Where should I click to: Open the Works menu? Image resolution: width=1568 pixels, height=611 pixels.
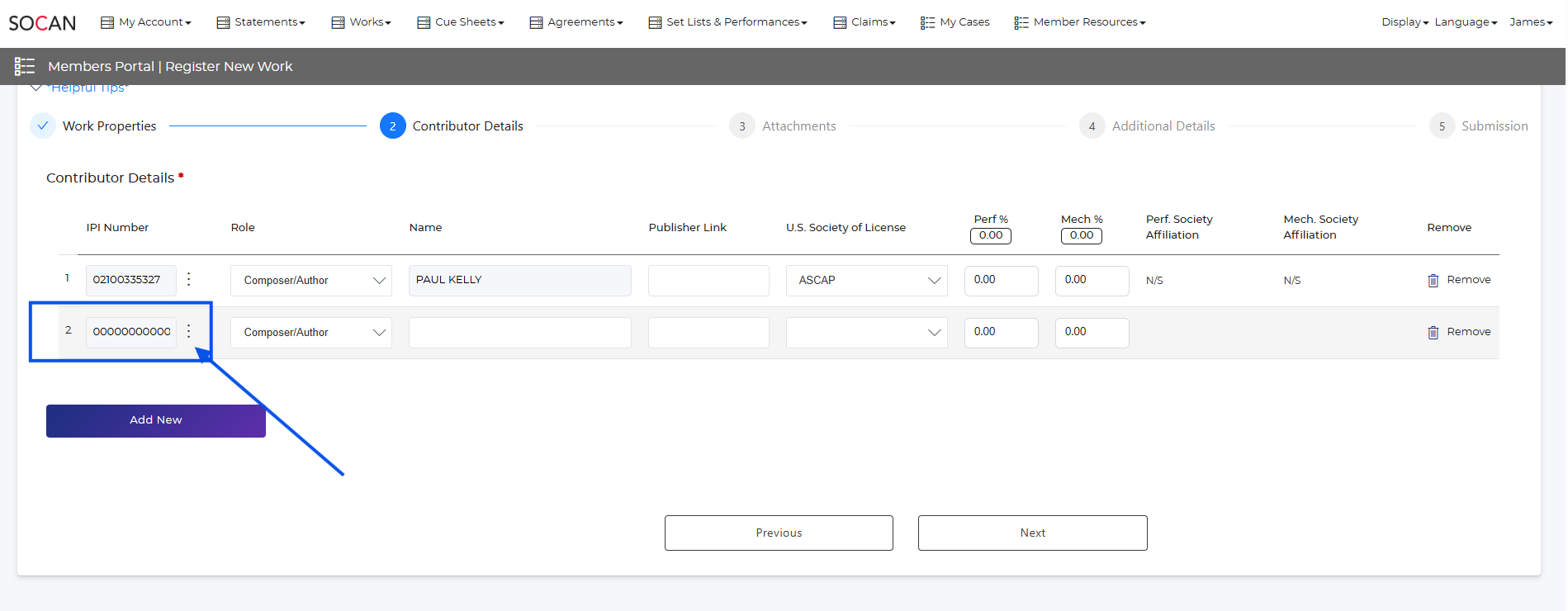coord(361,22)
